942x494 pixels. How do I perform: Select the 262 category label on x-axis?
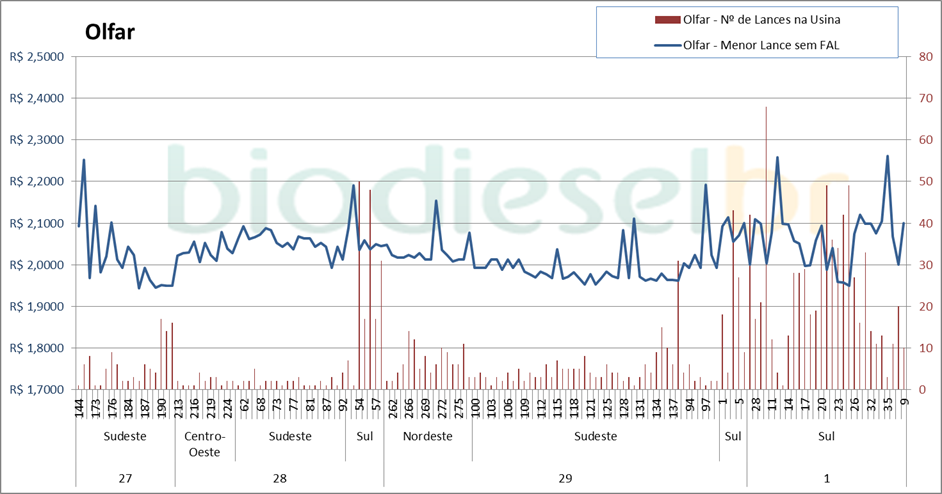click(x=393, y=408)
